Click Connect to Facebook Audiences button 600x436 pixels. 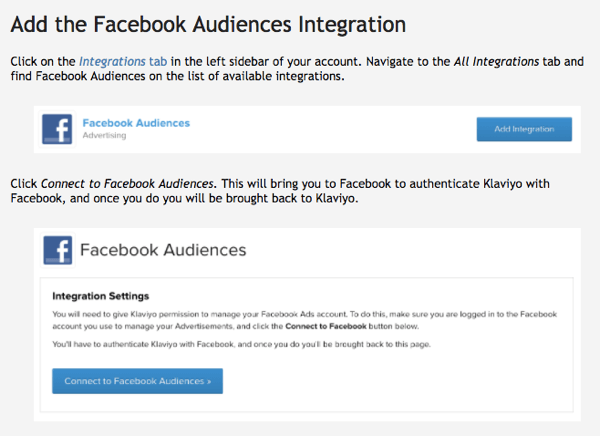pos(137,381)
